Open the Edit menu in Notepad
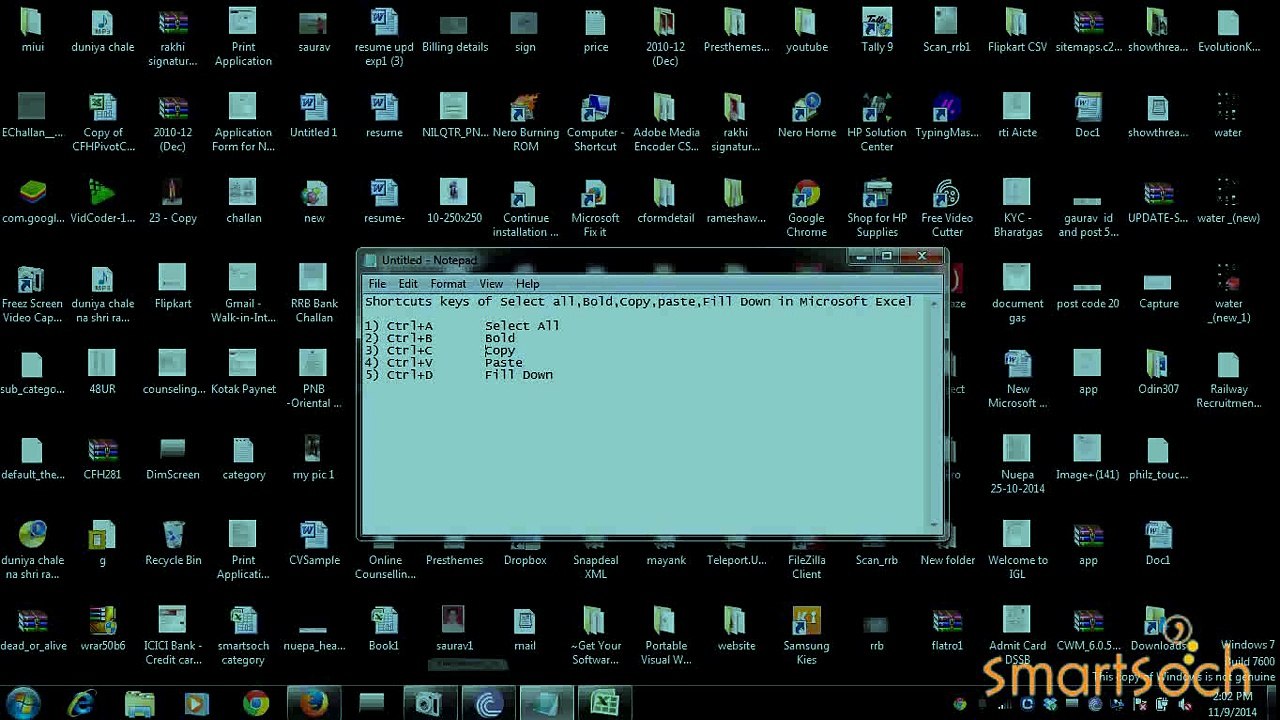 point(408,284)
